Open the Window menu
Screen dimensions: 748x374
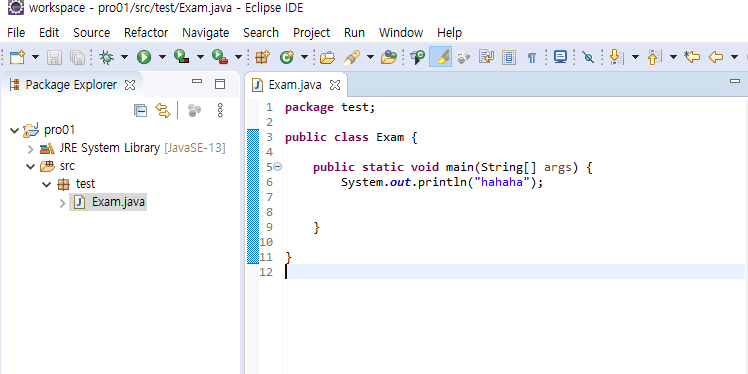click(401, 32)
